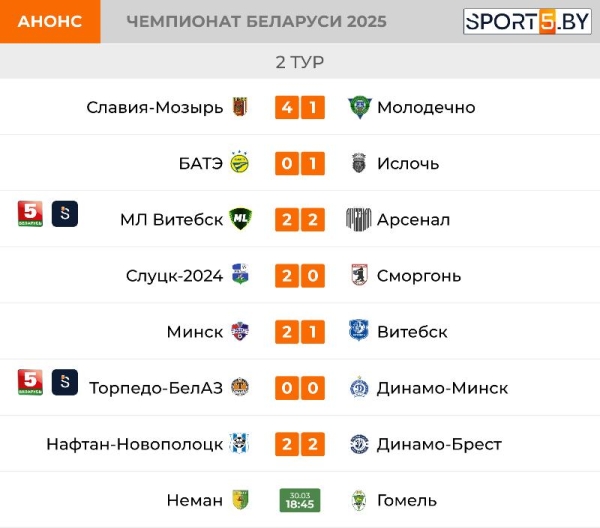Click the Сморгонь club crest

click(x=359, y=275)
